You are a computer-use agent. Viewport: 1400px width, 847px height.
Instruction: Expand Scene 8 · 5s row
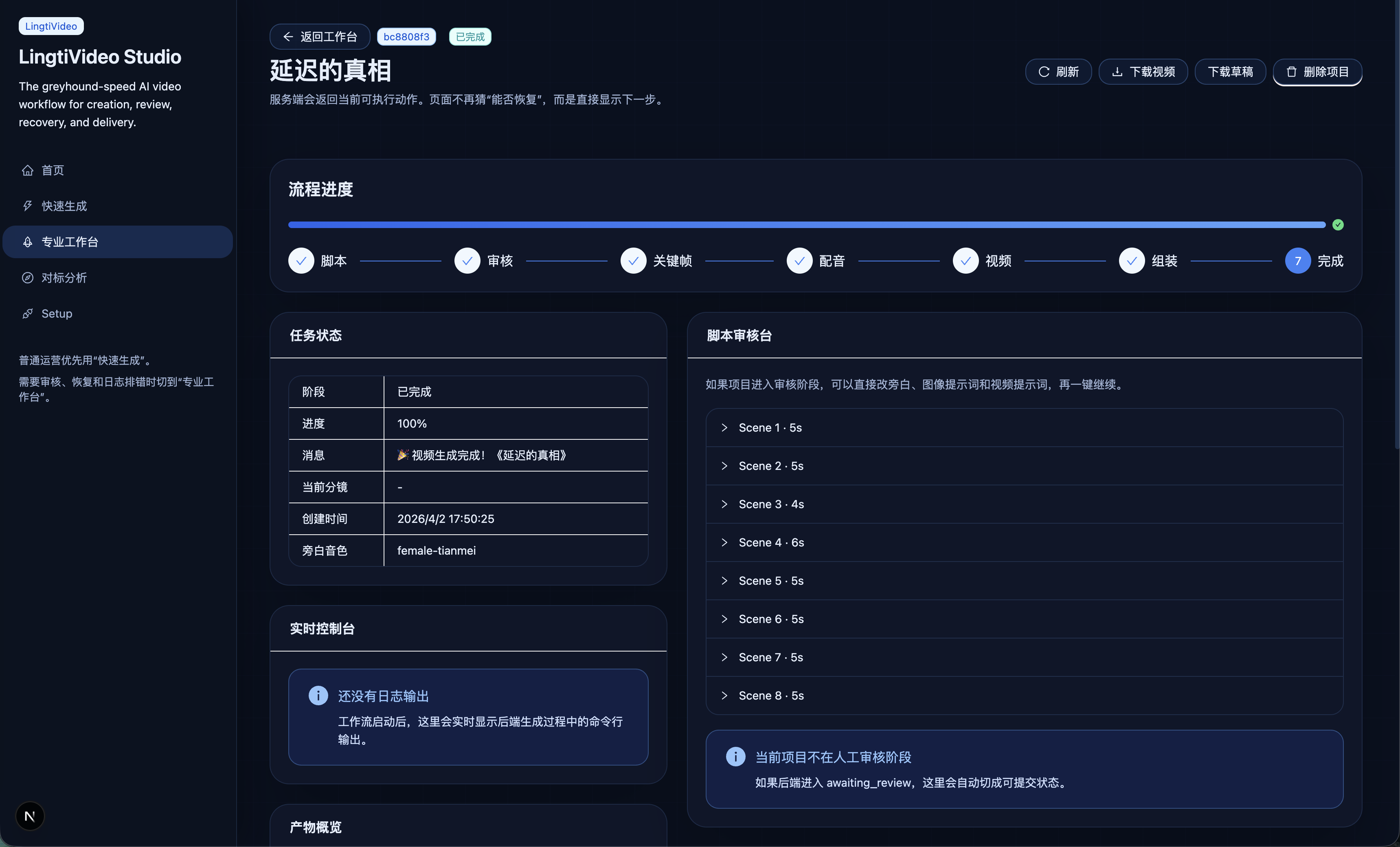(x=1025, y=696)
